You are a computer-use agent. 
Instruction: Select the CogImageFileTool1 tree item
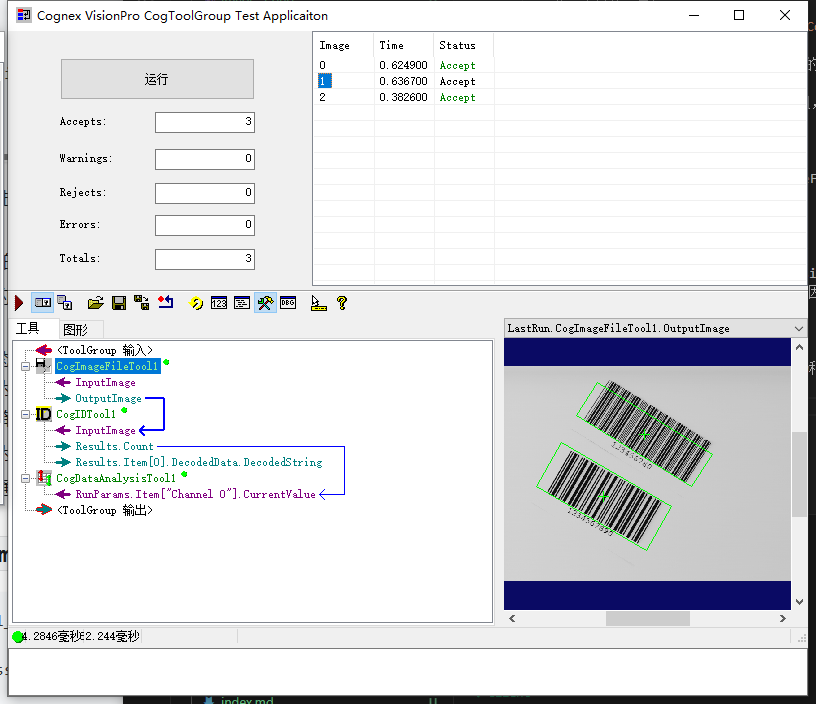(x=107, y=366)
